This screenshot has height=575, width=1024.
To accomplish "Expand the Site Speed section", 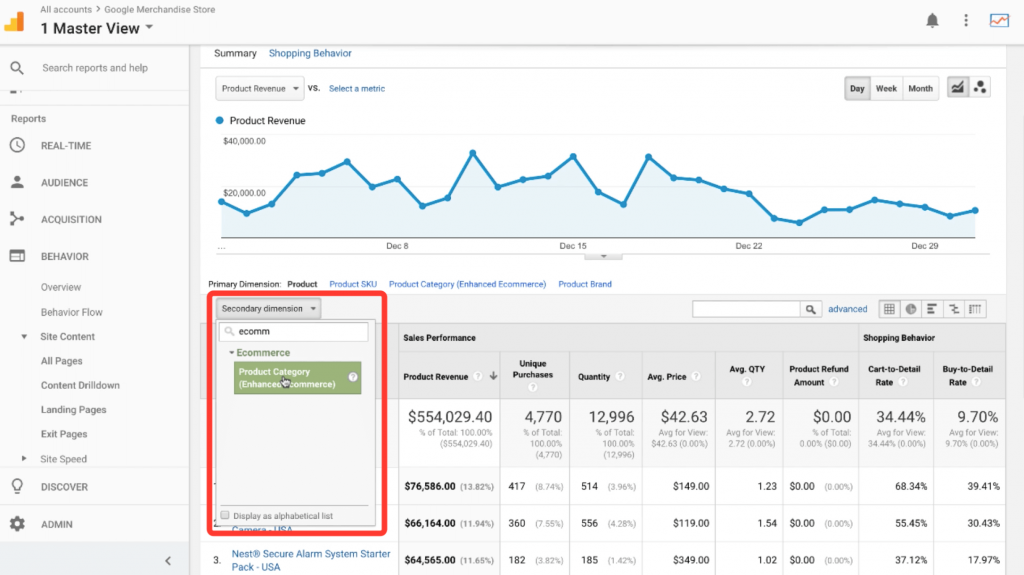I will tap(24, 459).
